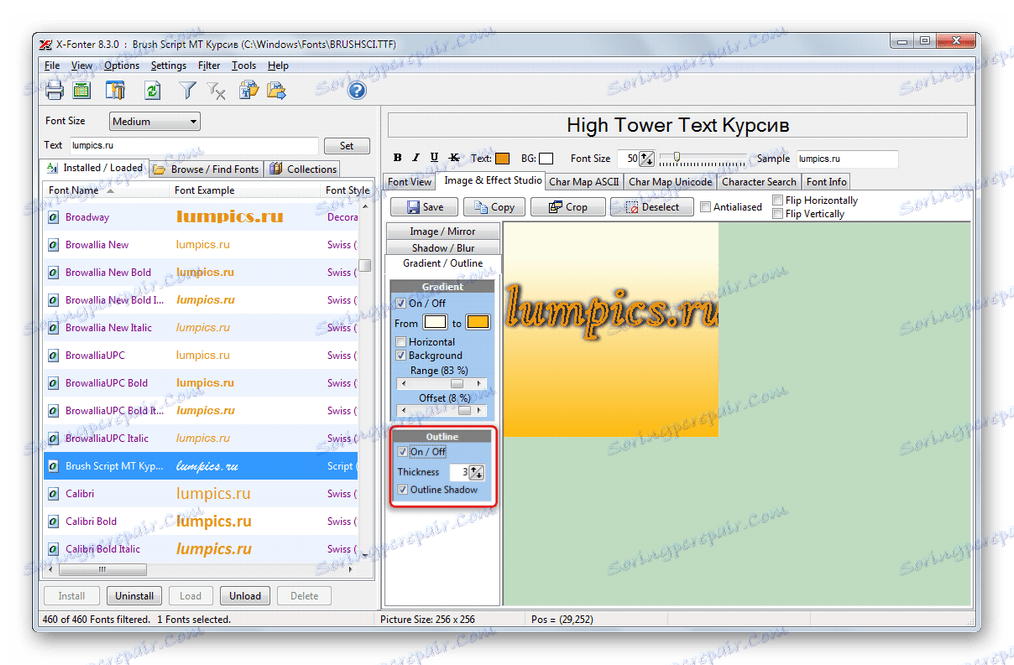Screen dimensions: 1014x665
Task: Click the funnel Filter icon
Action: [187, 90]
